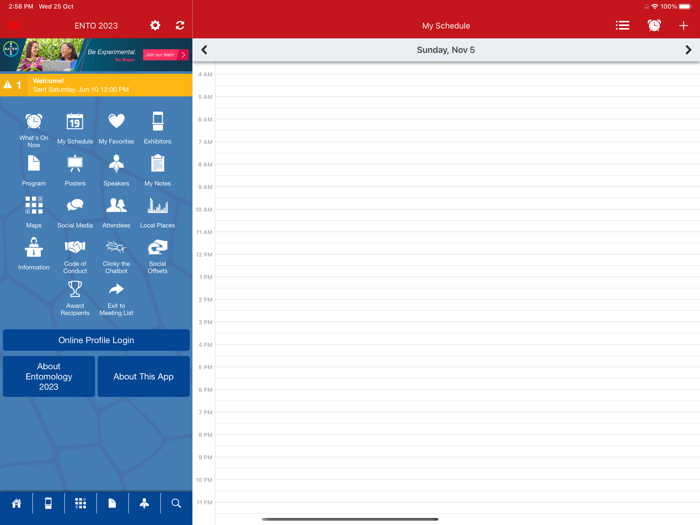Open the hamburger menu in header

pos(14,25)
